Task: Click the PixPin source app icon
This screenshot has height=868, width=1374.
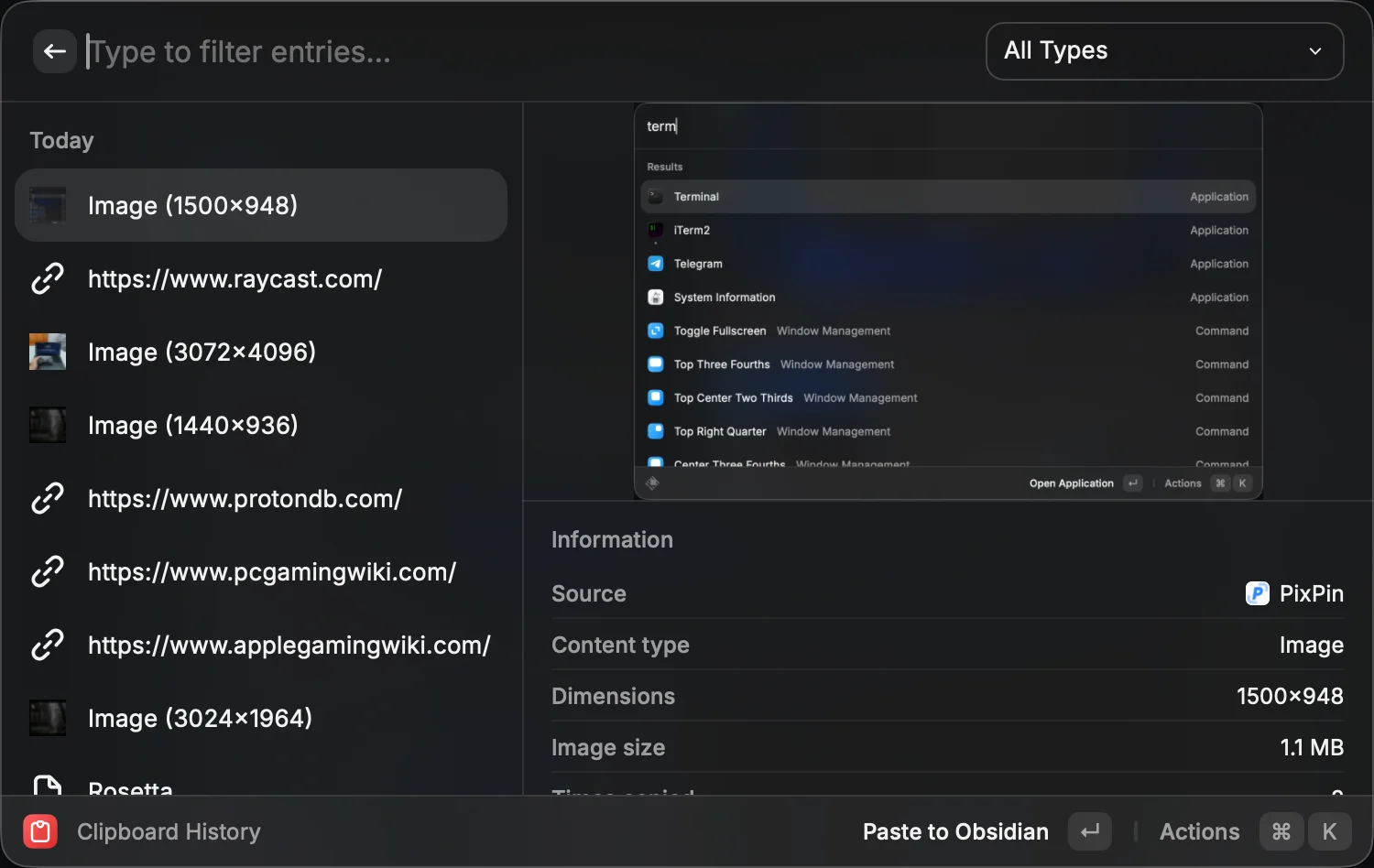Action: (x=1257, y=593)
